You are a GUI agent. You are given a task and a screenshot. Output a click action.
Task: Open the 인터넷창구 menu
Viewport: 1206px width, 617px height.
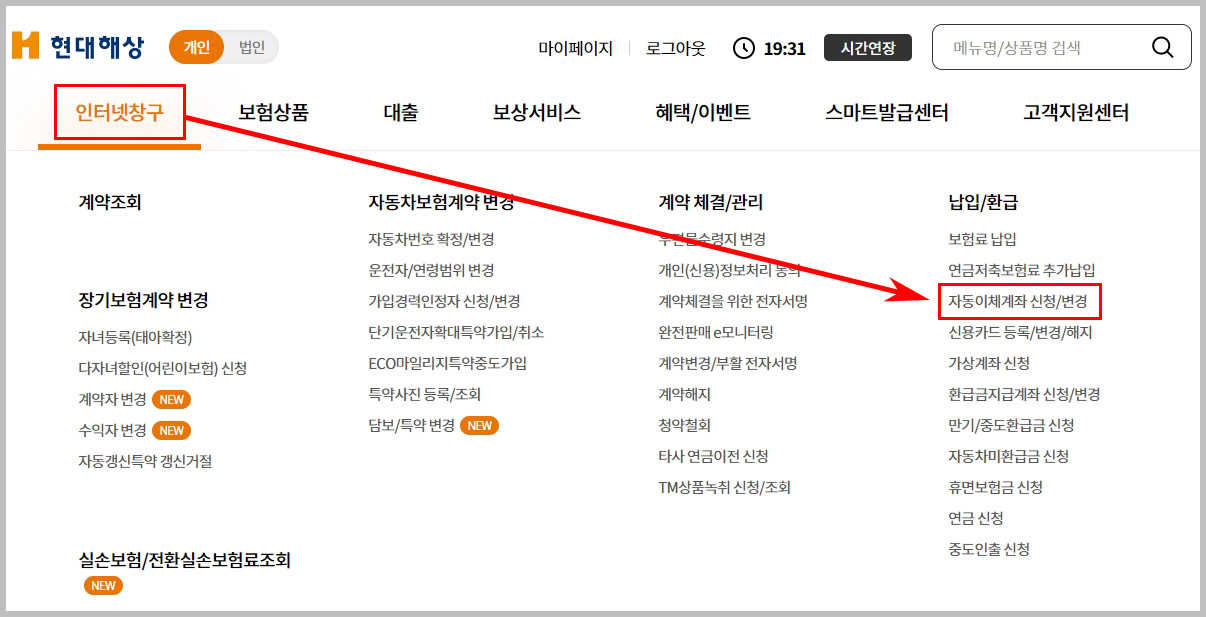click(x=120, y=112)
